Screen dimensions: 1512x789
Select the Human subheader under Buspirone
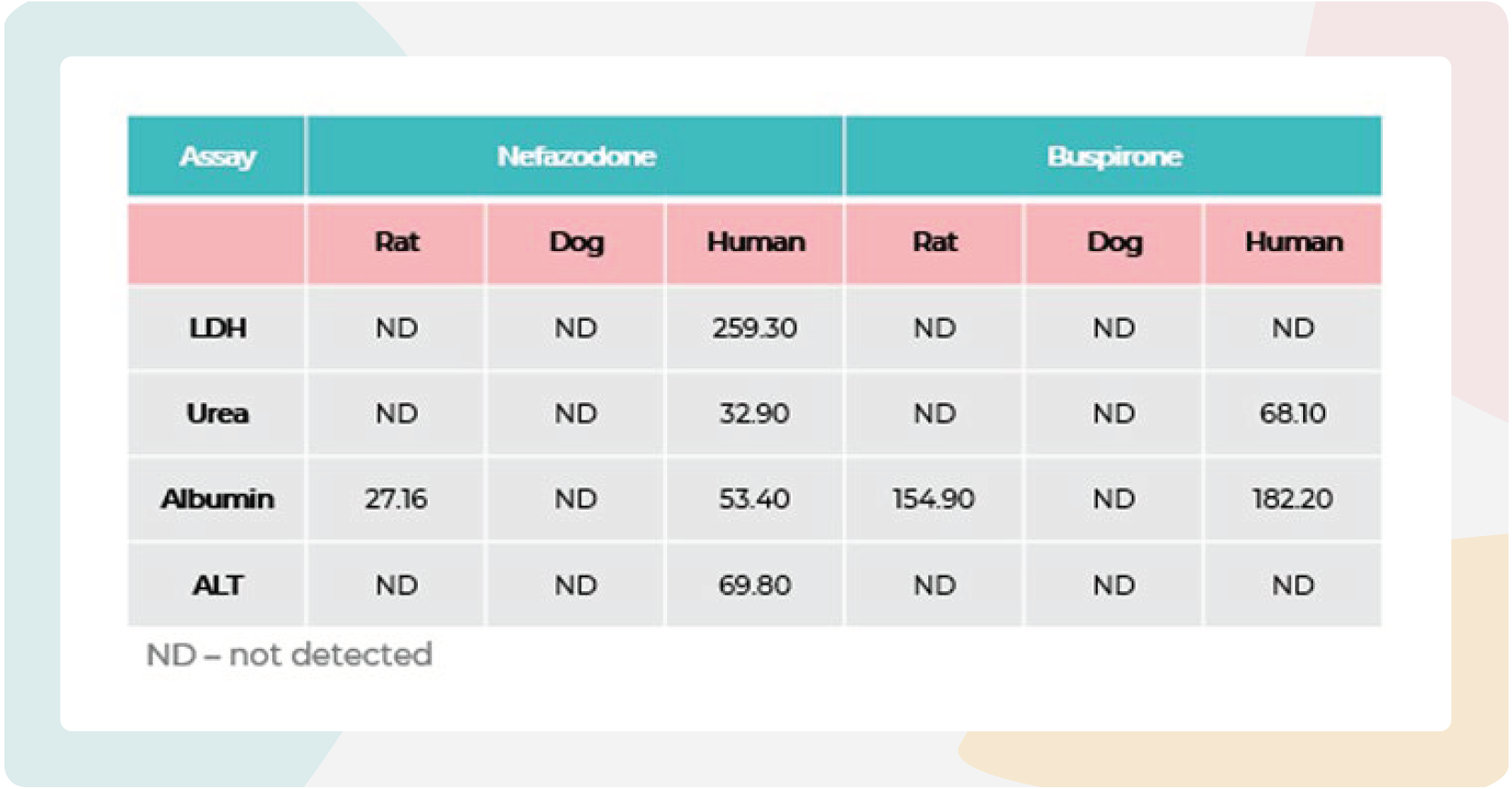point(1293,242)
